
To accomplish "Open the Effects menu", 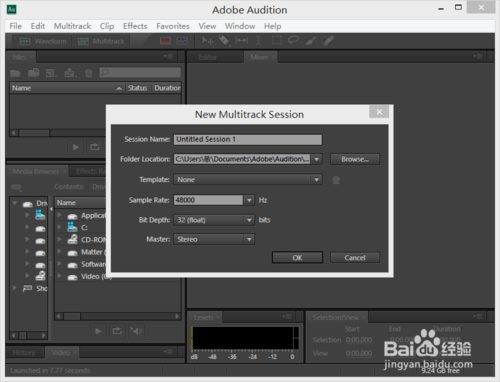I will tap(135, 26).
